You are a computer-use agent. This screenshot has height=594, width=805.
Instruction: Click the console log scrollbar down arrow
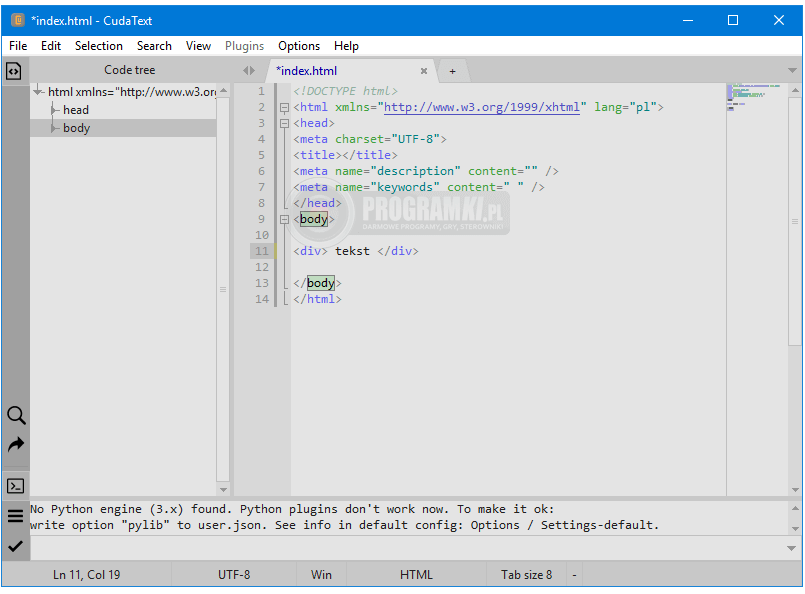coord(795,528)
